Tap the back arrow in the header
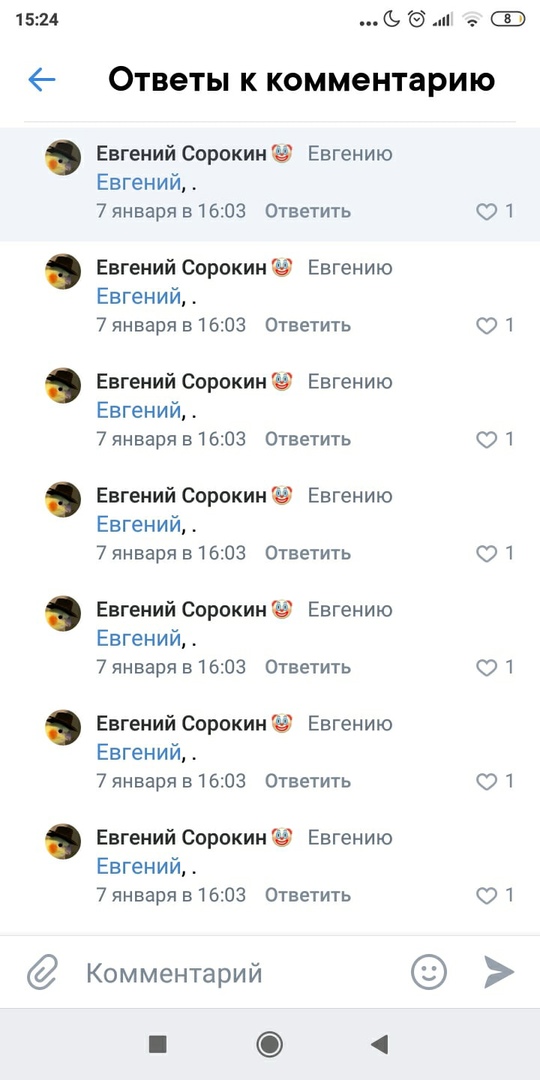This screenshot has width=540, height=1080. click(41, 80)
